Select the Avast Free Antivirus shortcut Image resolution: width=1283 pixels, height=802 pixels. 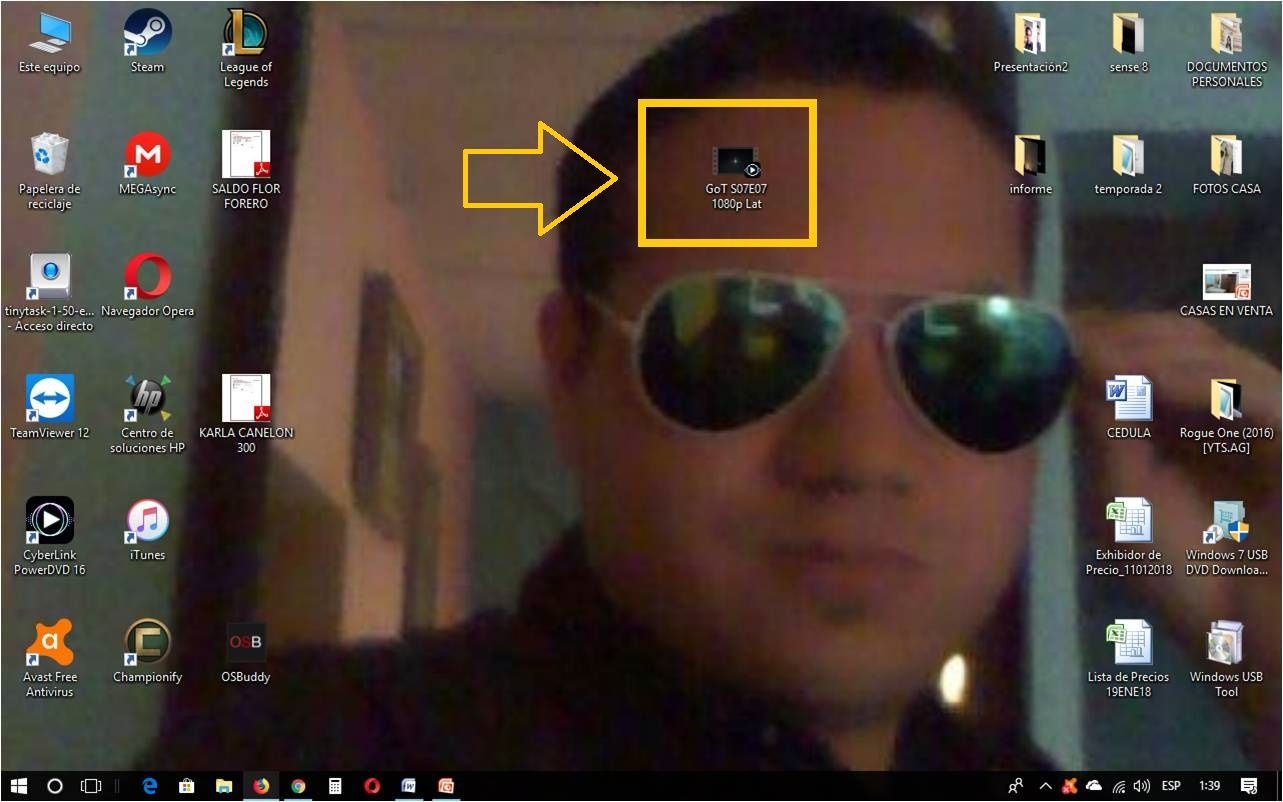click(49, 660)
